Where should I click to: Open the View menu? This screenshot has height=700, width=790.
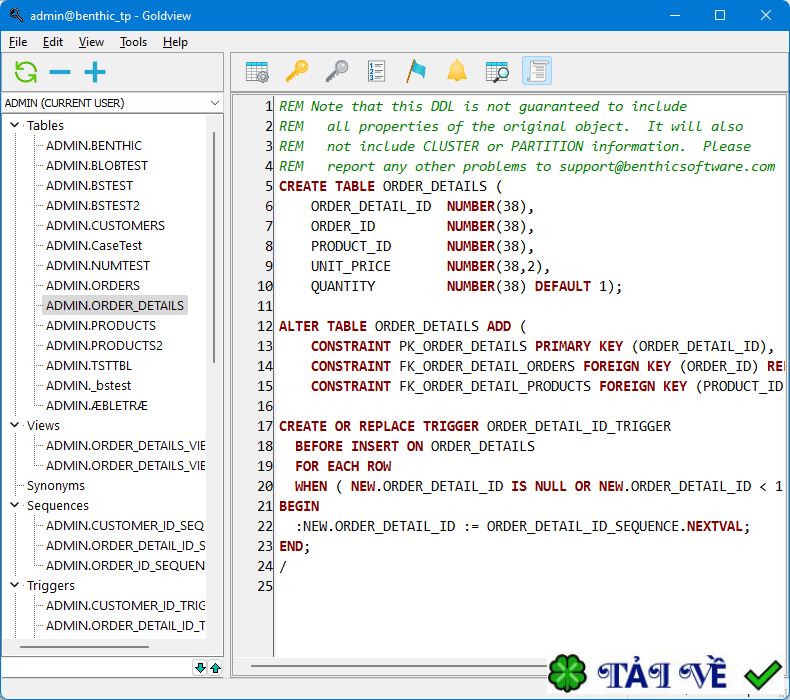tap(91, 42)
